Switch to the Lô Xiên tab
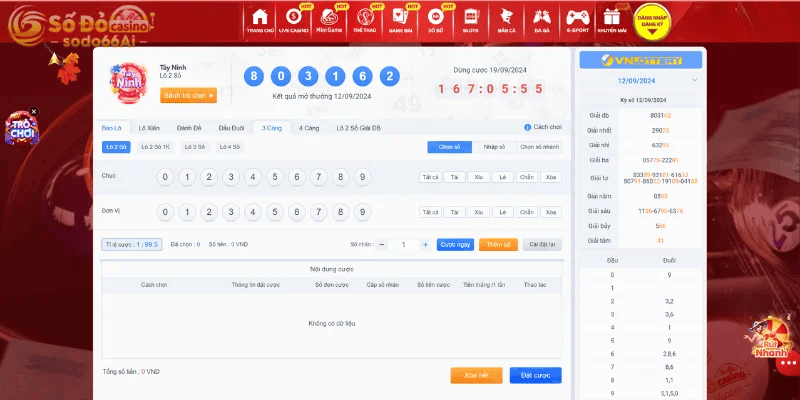The height and width of the screenshot is (400, 800). [149, 128]
